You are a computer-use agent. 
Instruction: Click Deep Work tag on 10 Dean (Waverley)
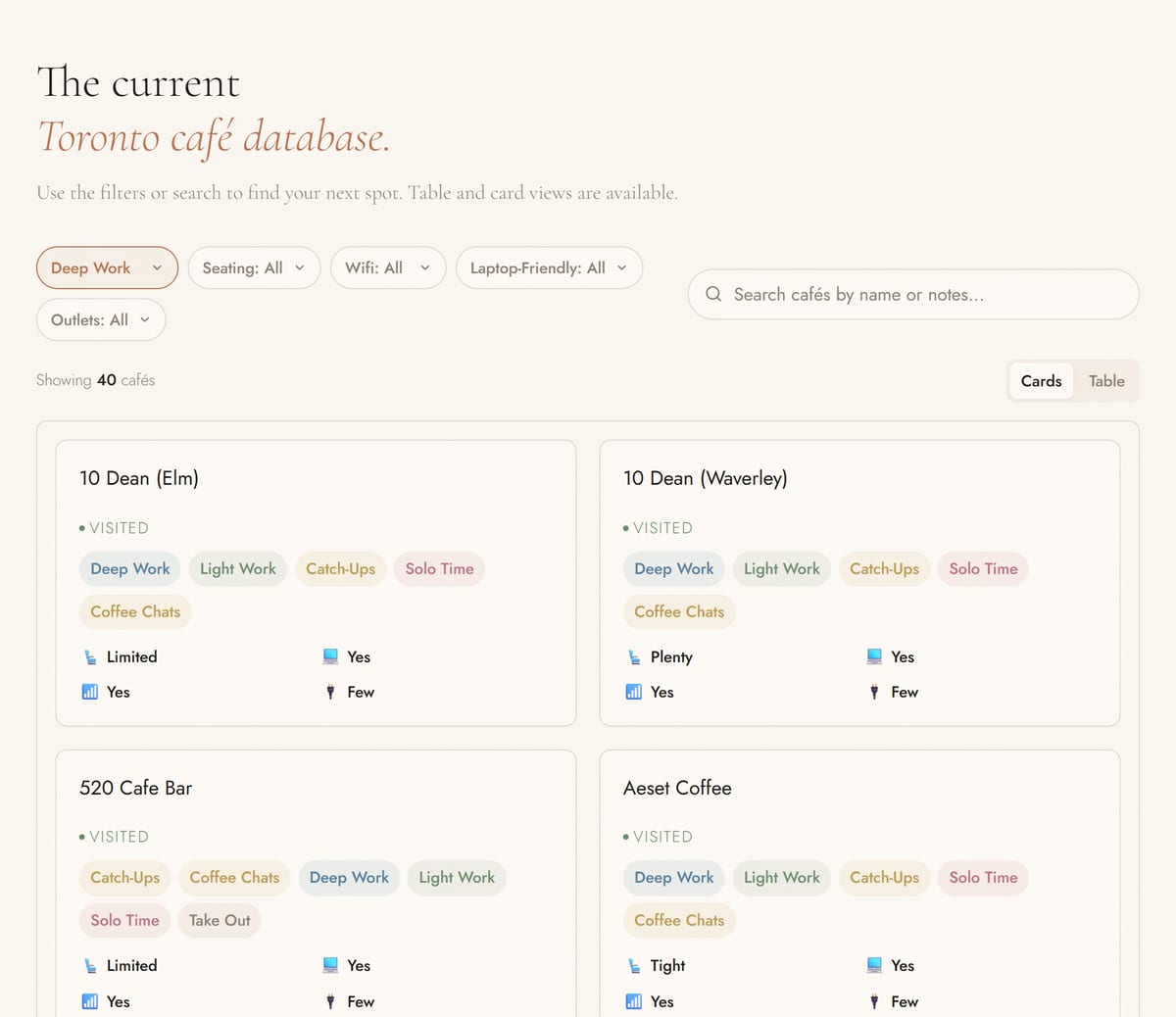tap(674, 568)
